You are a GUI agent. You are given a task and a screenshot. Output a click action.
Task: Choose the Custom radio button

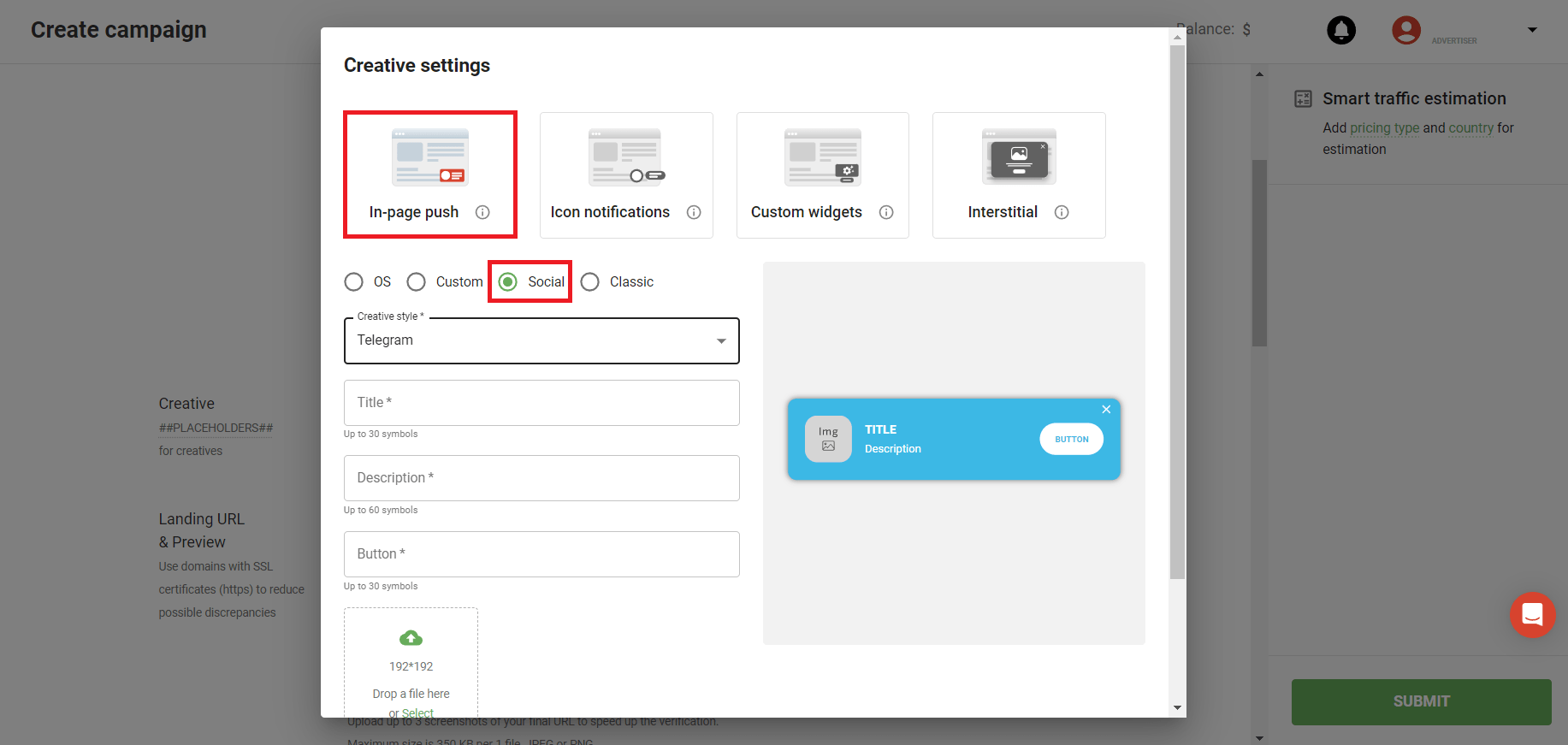416,281
